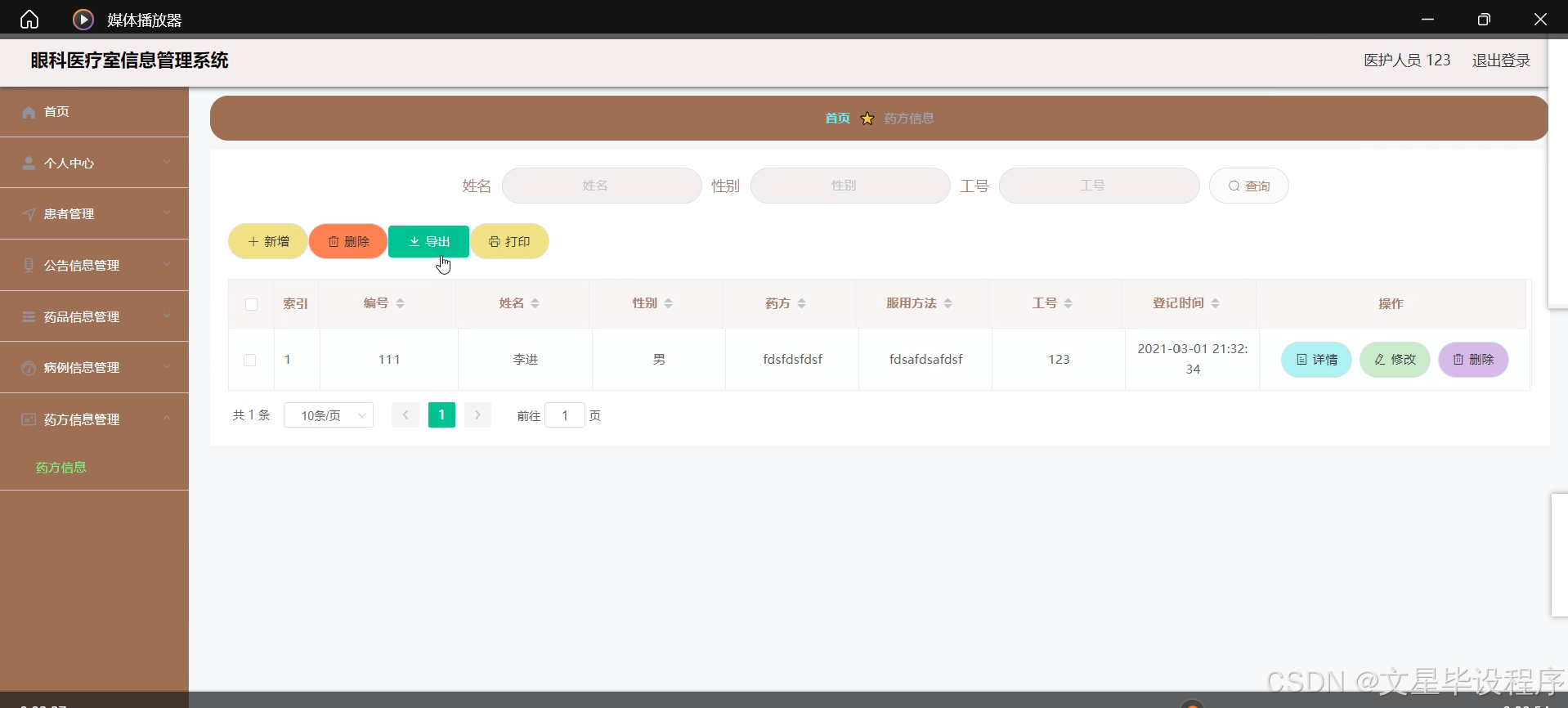Click the green 导出 export button

428,241
